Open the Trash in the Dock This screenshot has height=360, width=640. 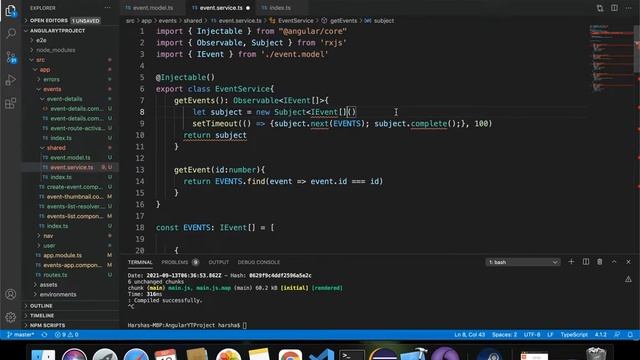point(596,354)
